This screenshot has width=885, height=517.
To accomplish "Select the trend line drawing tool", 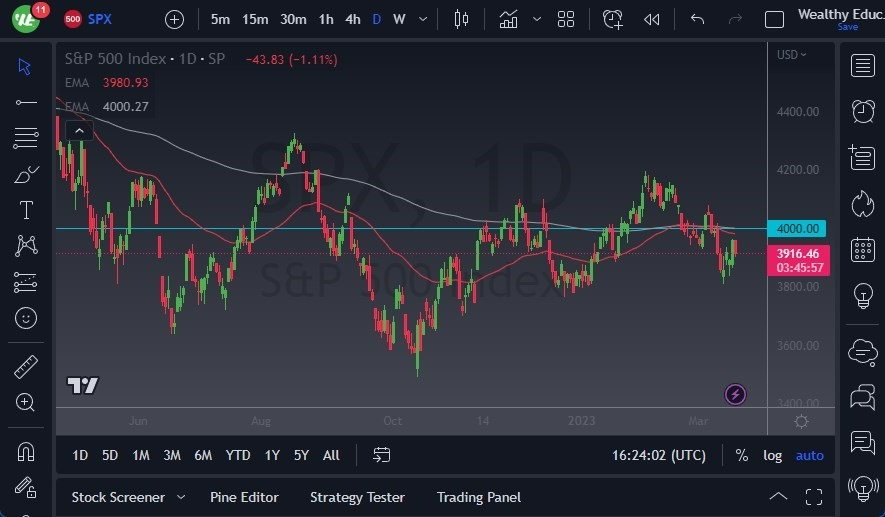I will [x=25, y=102].
